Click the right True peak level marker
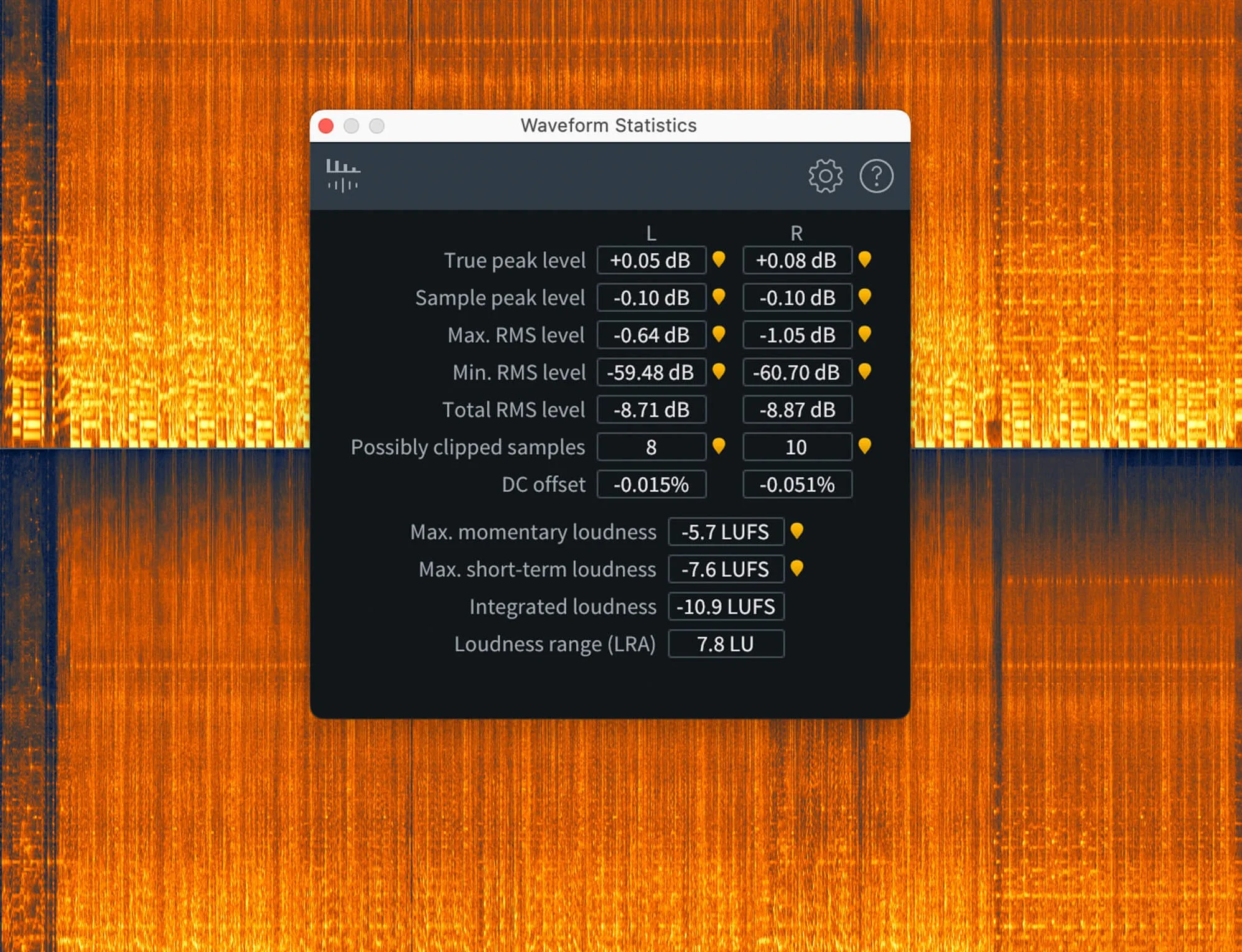Image resolution: width=1242 pixels, height=952 pixels. coord(864,259)
